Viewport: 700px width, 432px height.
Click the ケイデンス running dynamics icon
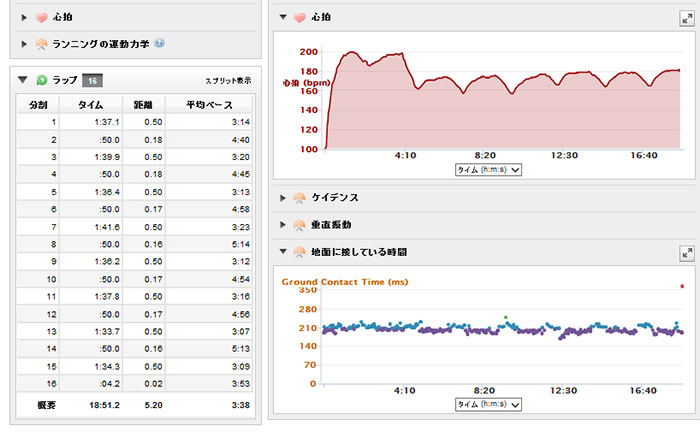(x=299, y=198)
